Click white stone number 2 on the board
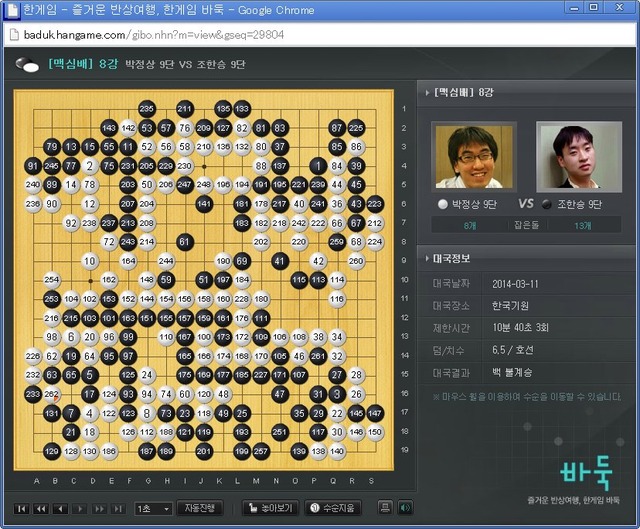Viewport: 640px width, 529px height. pos(90,166)
